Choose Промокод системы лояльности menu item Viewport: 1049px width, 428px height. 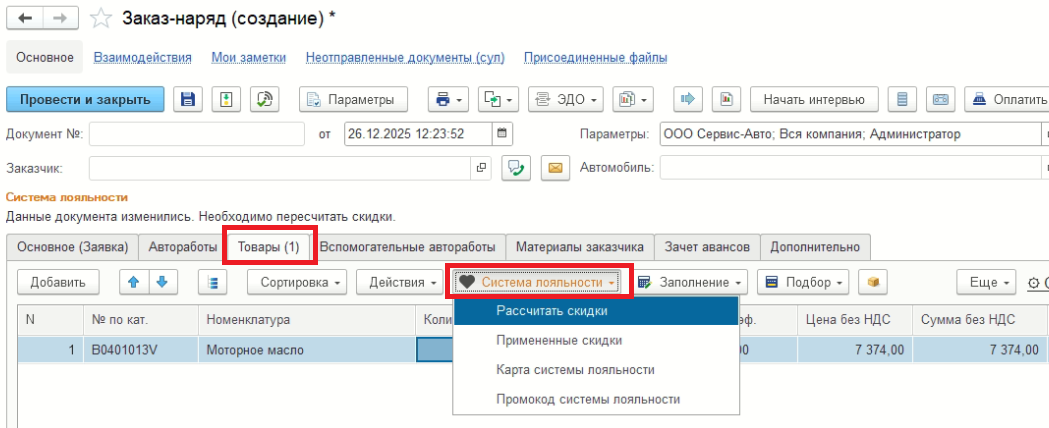coord(588,399)
